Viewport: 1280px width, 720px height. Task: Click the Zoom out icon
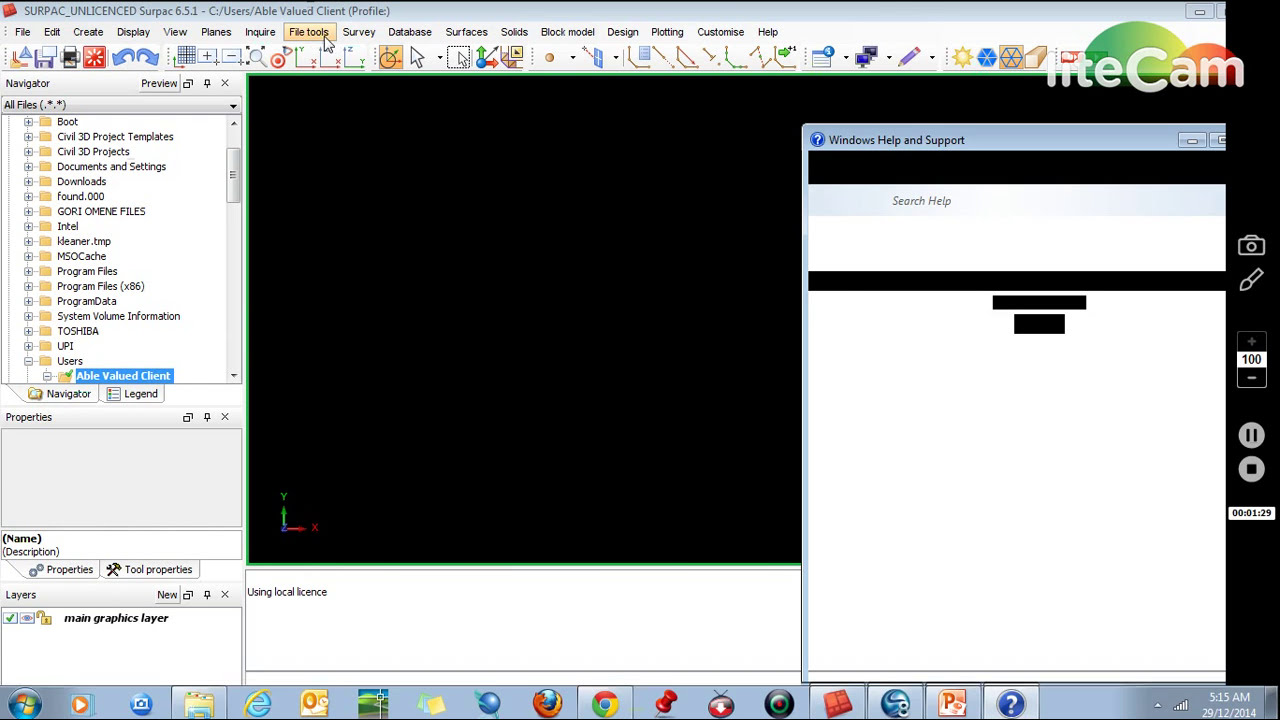coord(232,57)
